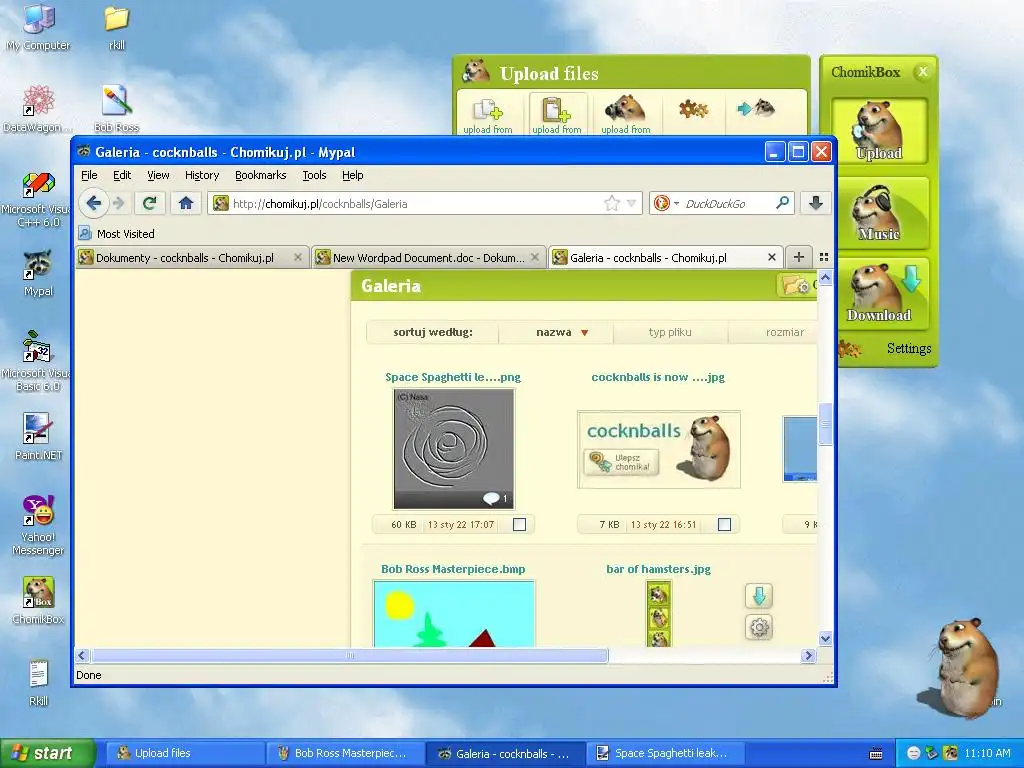Click the ChomikBox Upload hamster button
1024x768 pixels.
(x=879, y=131)
